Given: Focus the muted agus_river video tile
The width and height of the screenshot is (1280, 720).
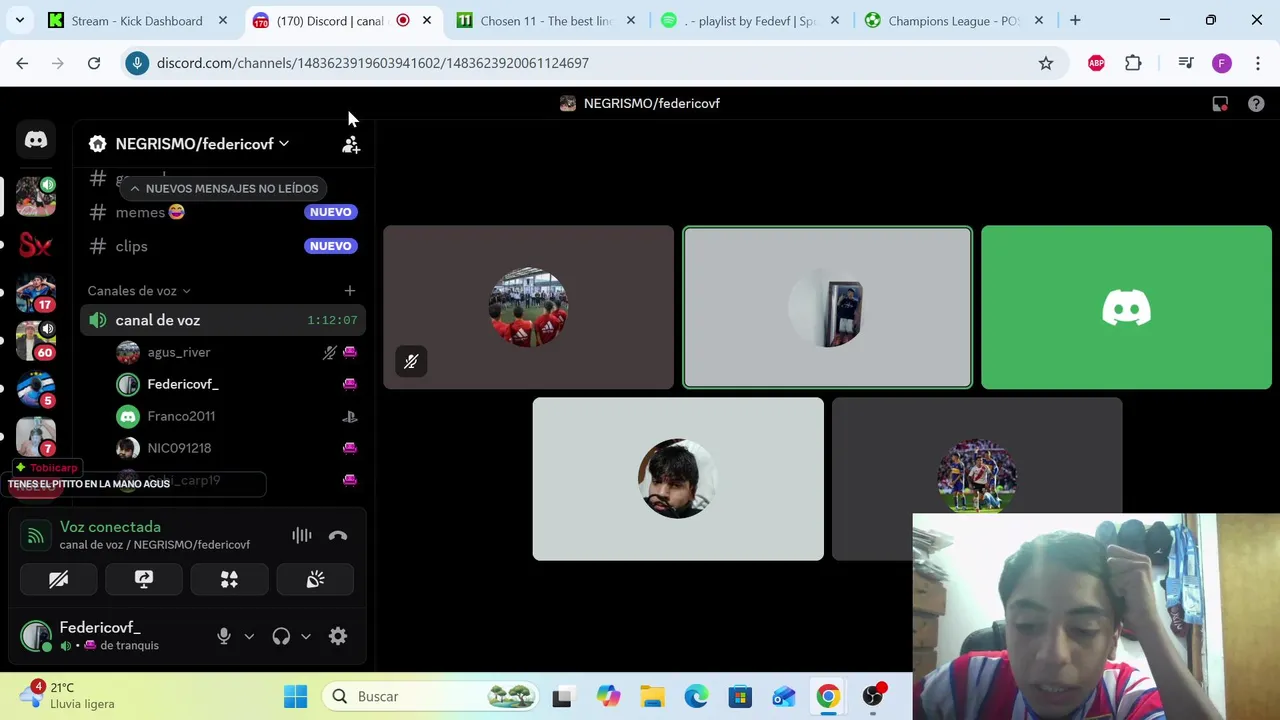Looking at the screenshot, I should (x=529, y=307).
